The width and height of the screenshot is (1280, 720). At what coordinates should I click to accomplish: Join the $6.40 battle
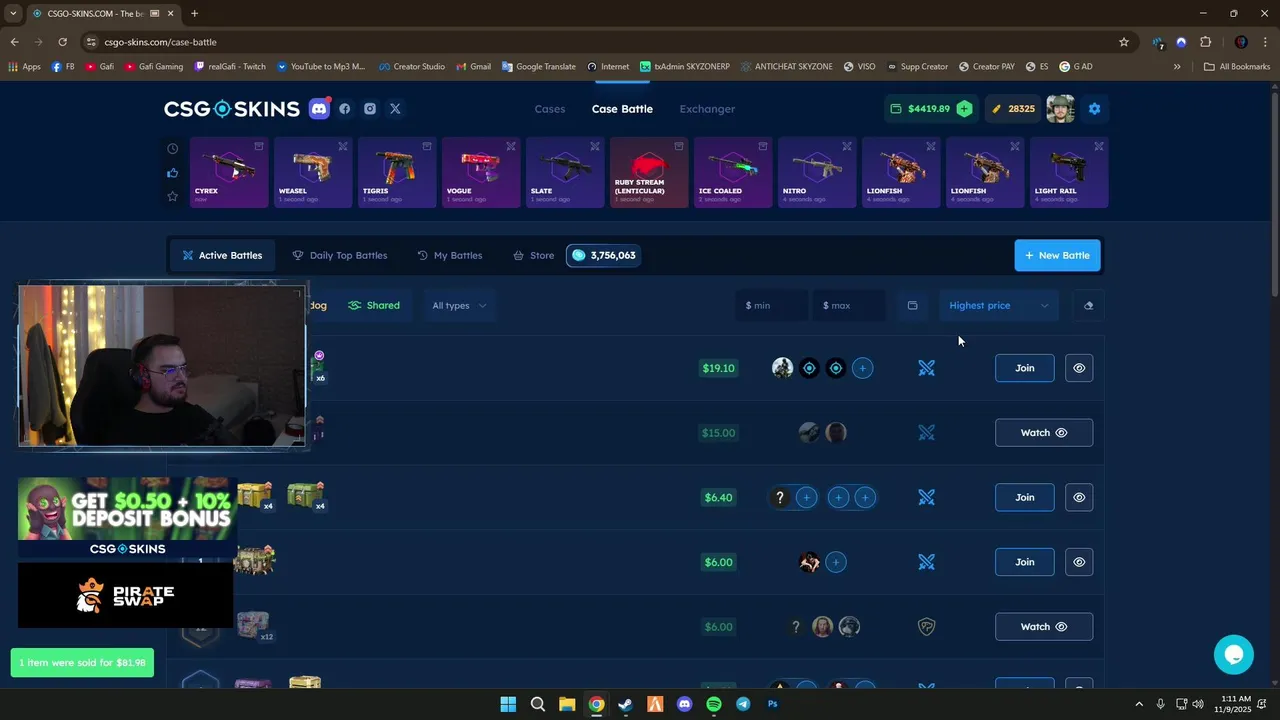1024,497
